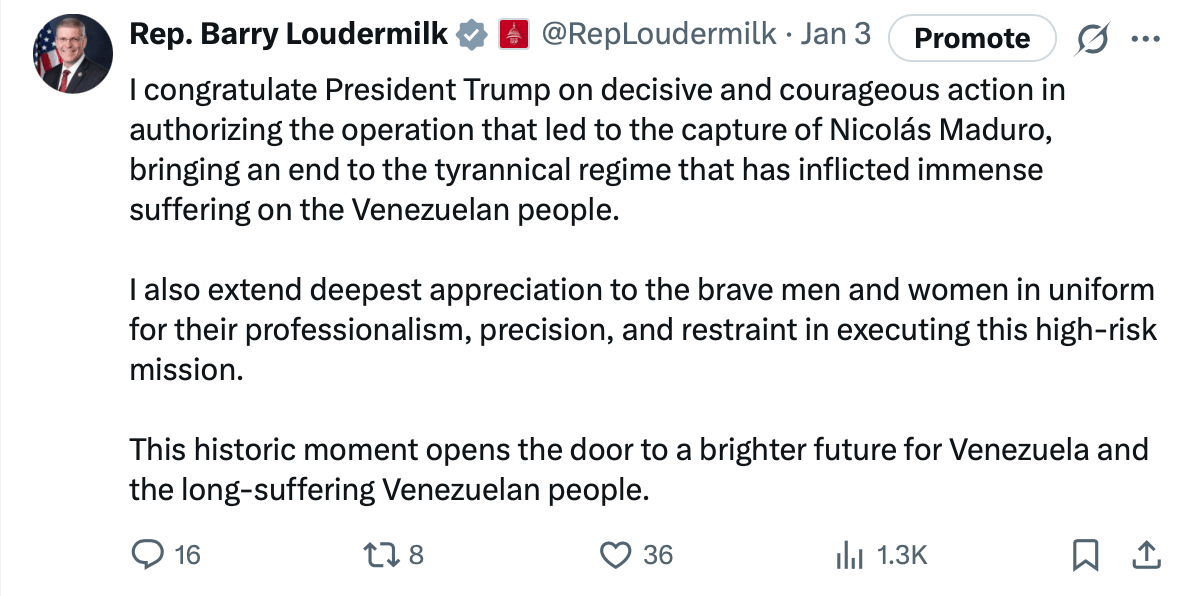Bookmark this post
Image resolution: width=1196 pixels, height=596 pixels.
pyautogui.click(x=1086, y=555)
